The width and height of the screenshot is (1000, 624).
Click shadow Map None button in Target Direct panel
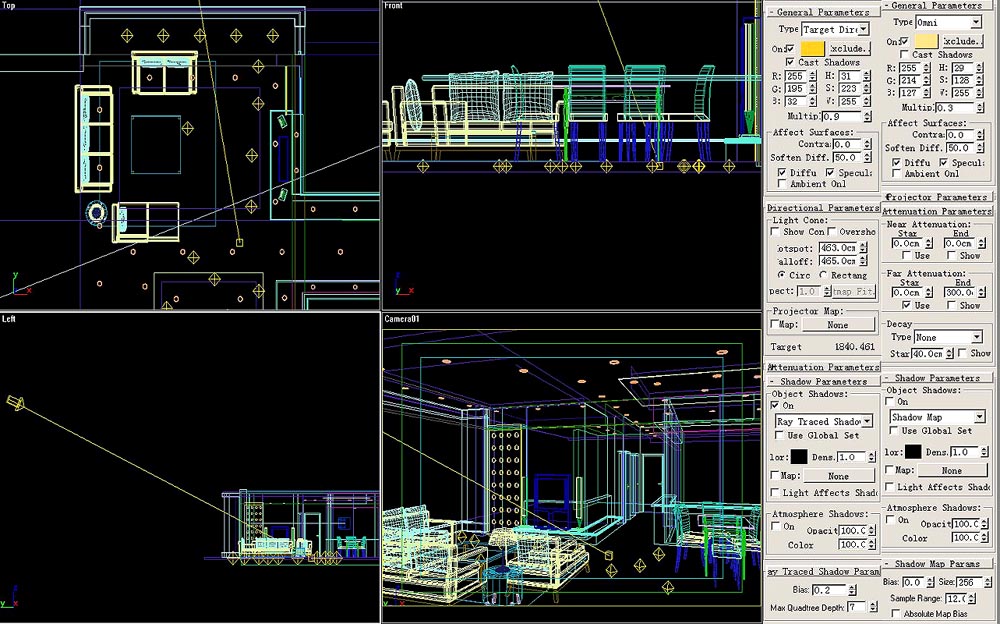coord(839,476)
